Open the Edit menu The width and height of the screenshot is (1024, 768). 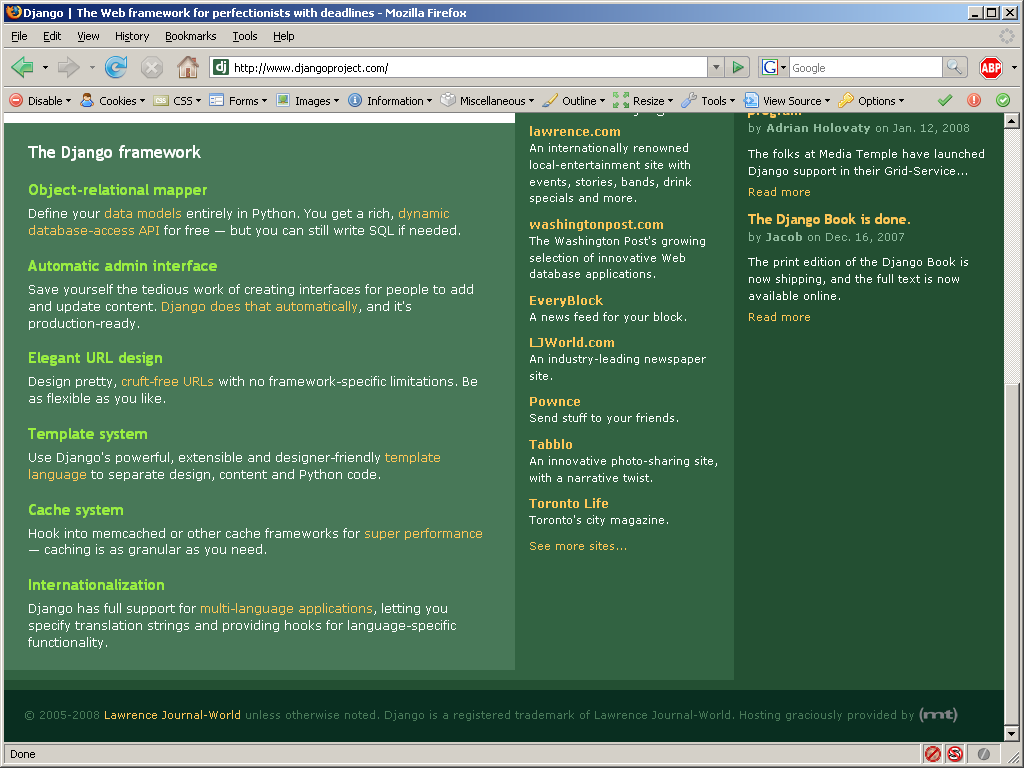pyautogui.click(x=52, y=36)
